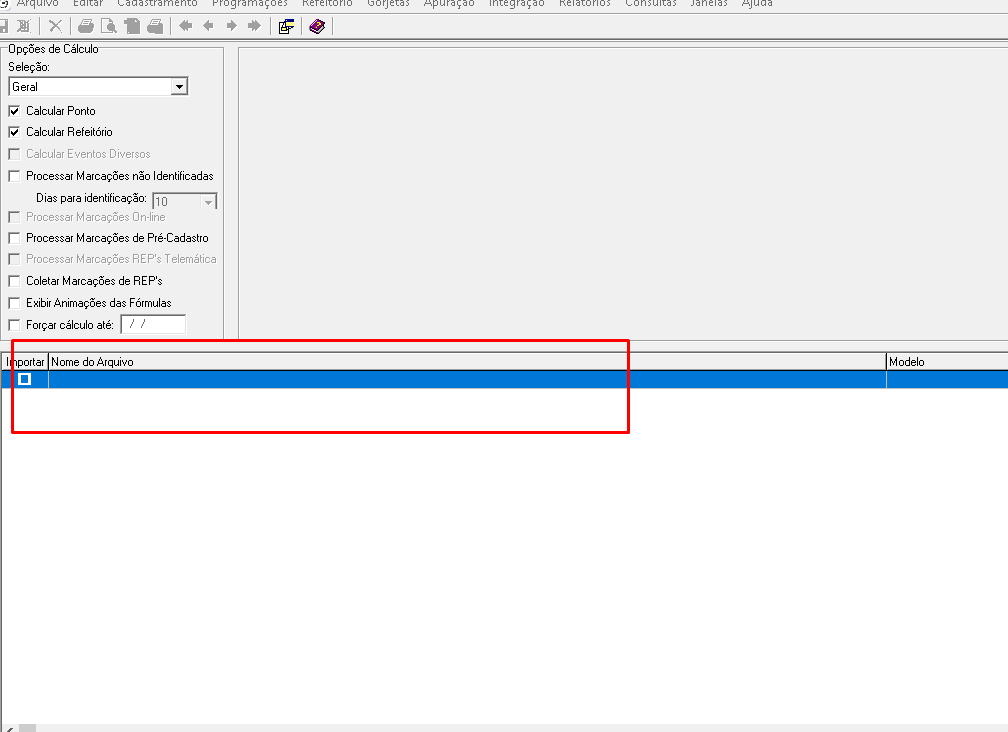1008x732 pixels.
Task: Enable Processar Marcações não Identificadas
Action: [14, 176]
